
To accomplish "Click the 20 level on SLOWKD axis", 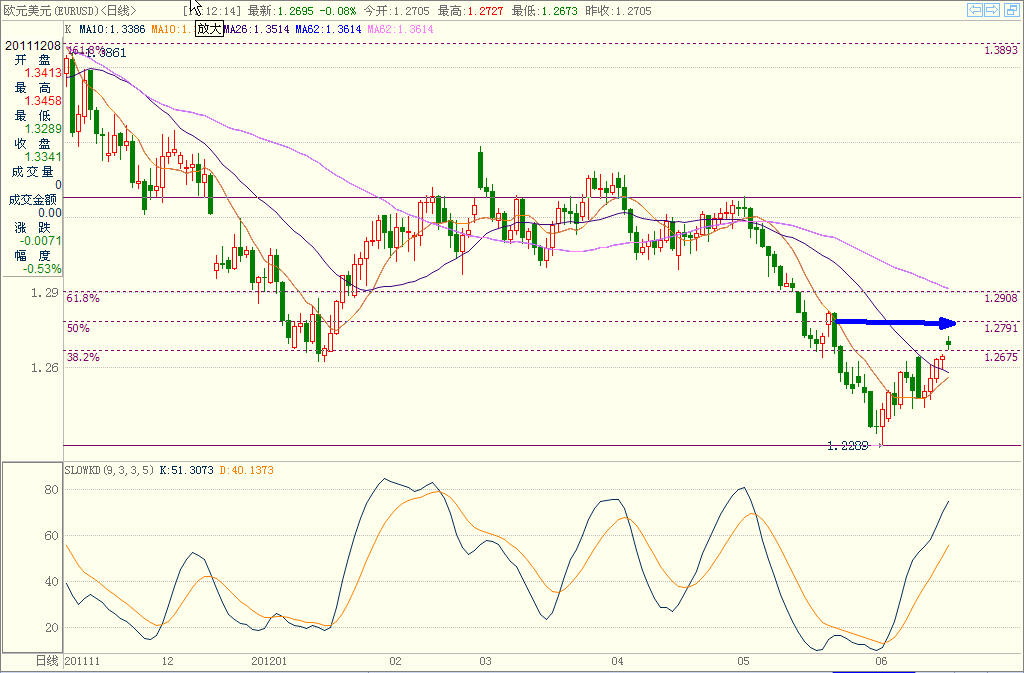I will click(x=51, y=627).
